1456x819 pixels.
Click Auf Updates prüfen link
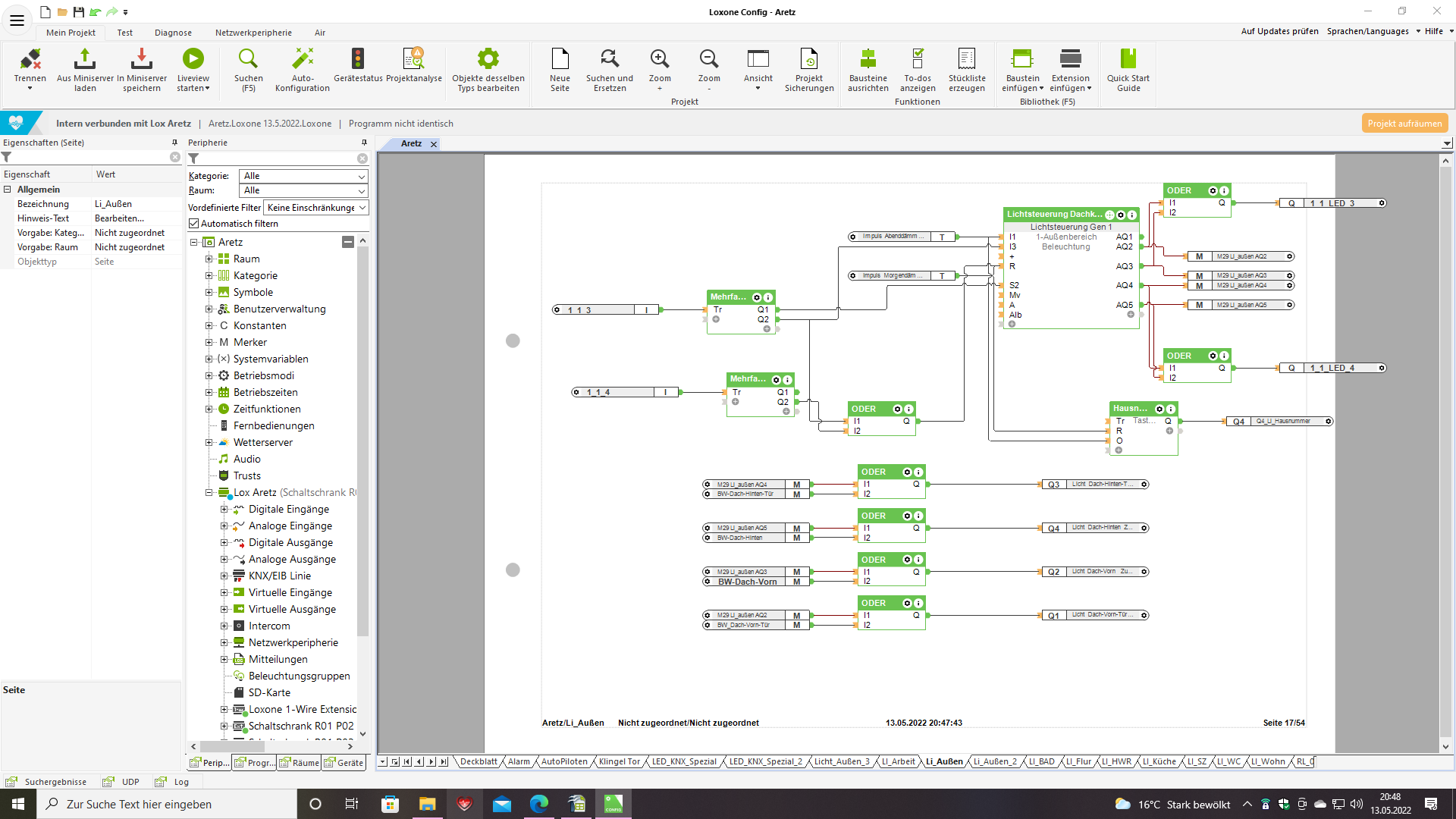click(x=1279, y=32)
